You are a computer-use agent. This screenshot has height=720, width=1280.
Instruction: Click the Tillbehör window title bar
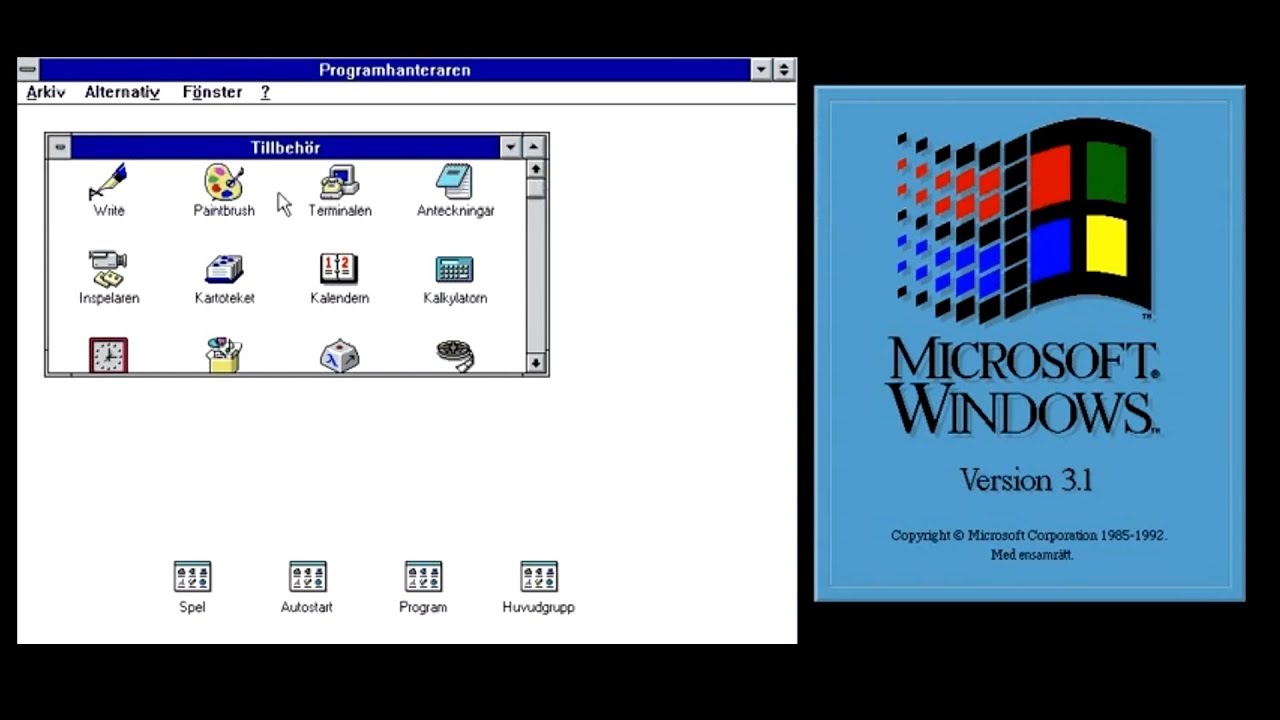click(x=285, y=147)
